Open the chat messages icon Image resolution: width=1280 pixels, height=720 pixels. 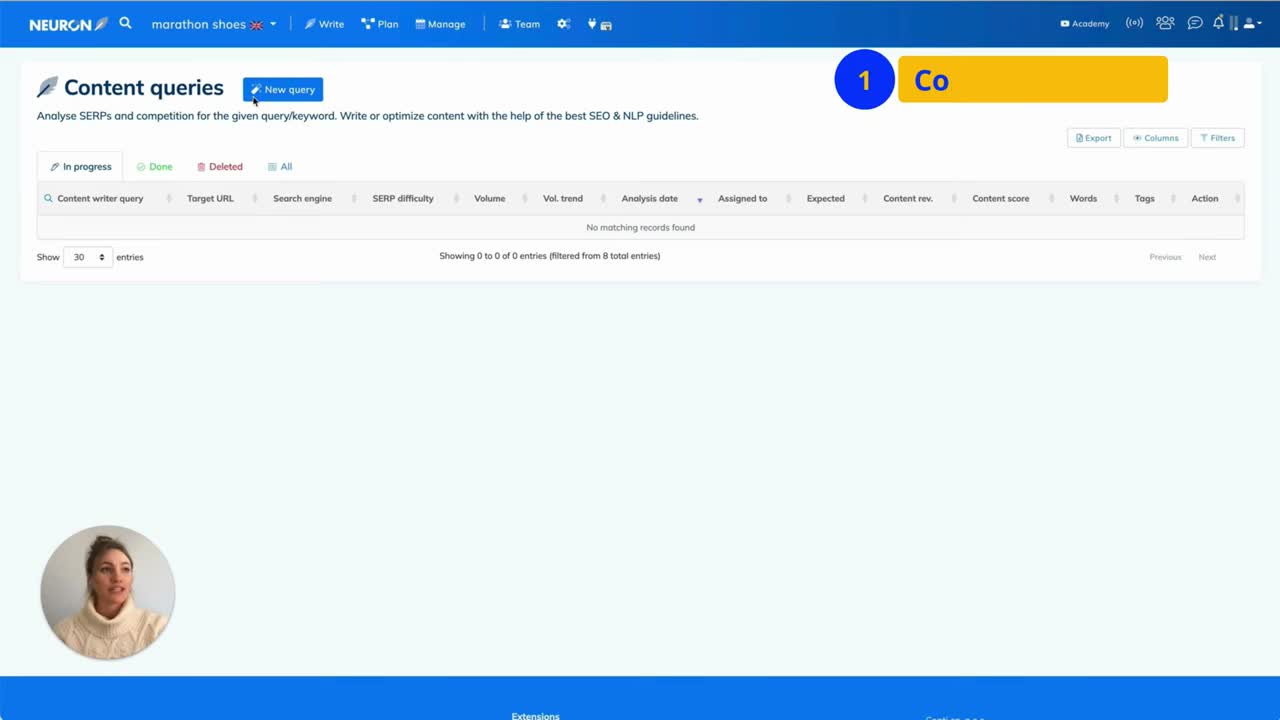click(x=1195, y=23)
